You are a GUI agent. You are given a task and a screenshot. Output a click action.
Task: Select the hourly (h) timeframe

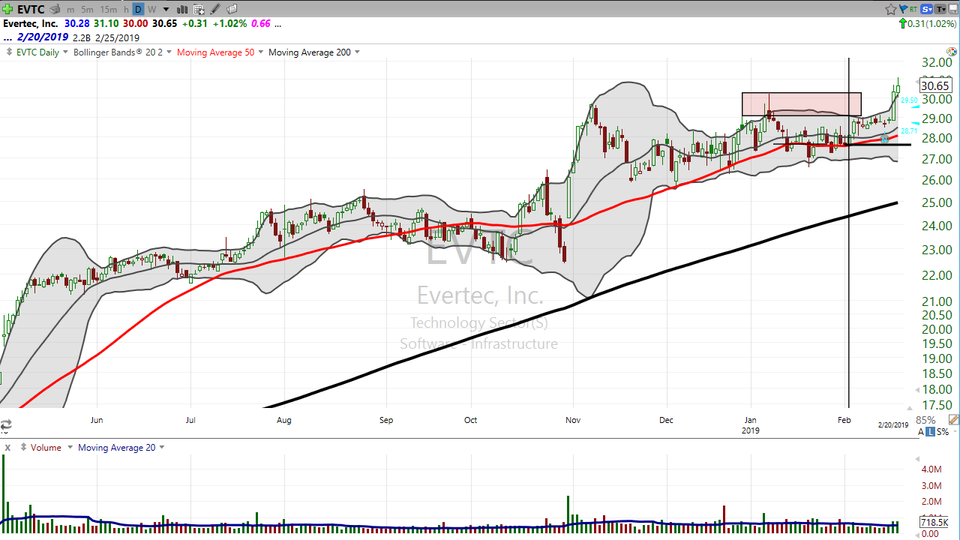126,9
